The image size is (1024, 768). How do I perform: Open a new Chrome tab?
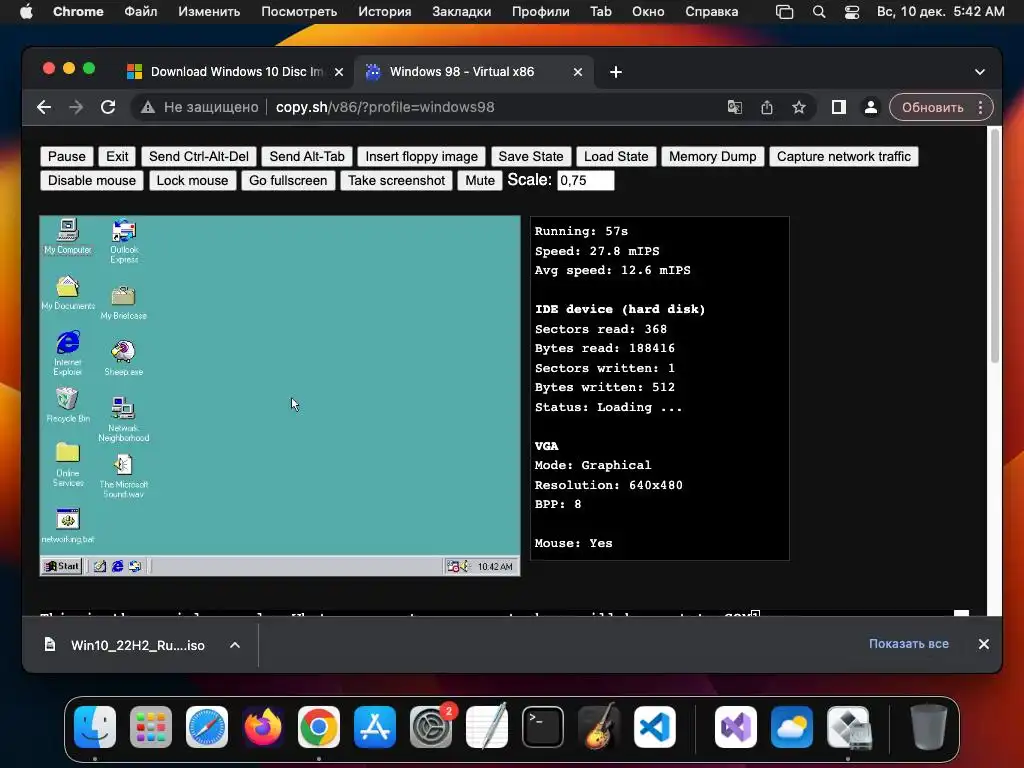click(616, 72)
